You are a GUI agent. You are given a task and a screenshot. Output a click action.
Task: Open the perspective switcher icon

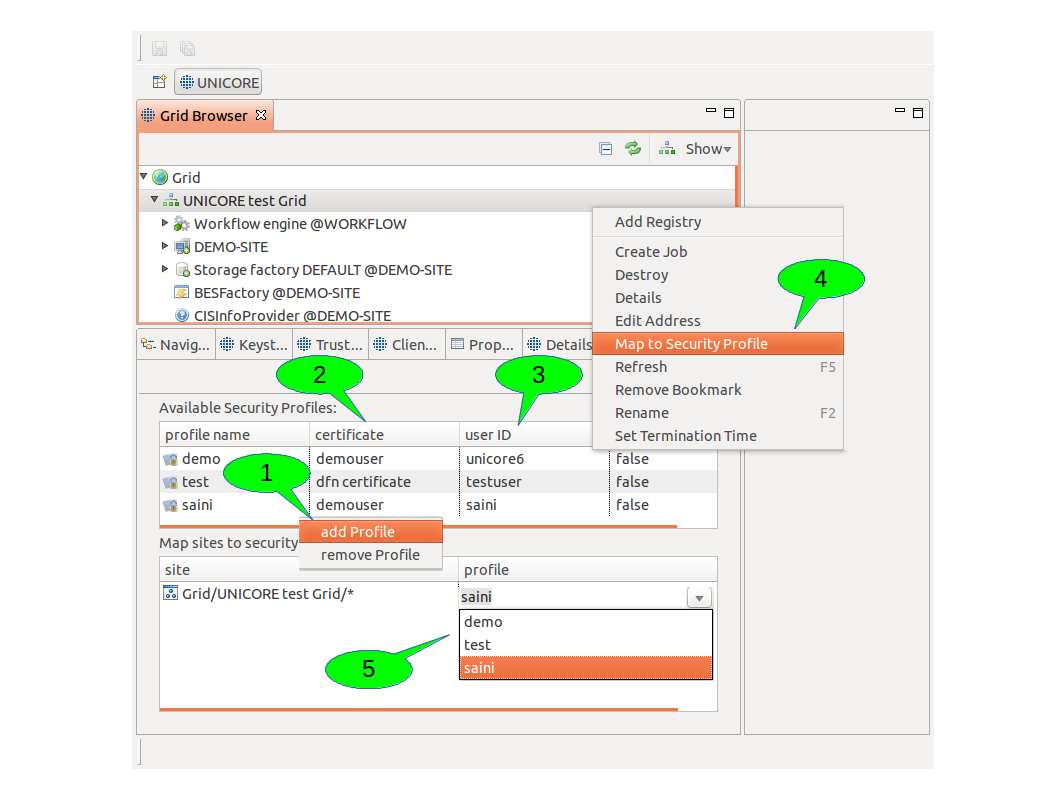(159, 82)
